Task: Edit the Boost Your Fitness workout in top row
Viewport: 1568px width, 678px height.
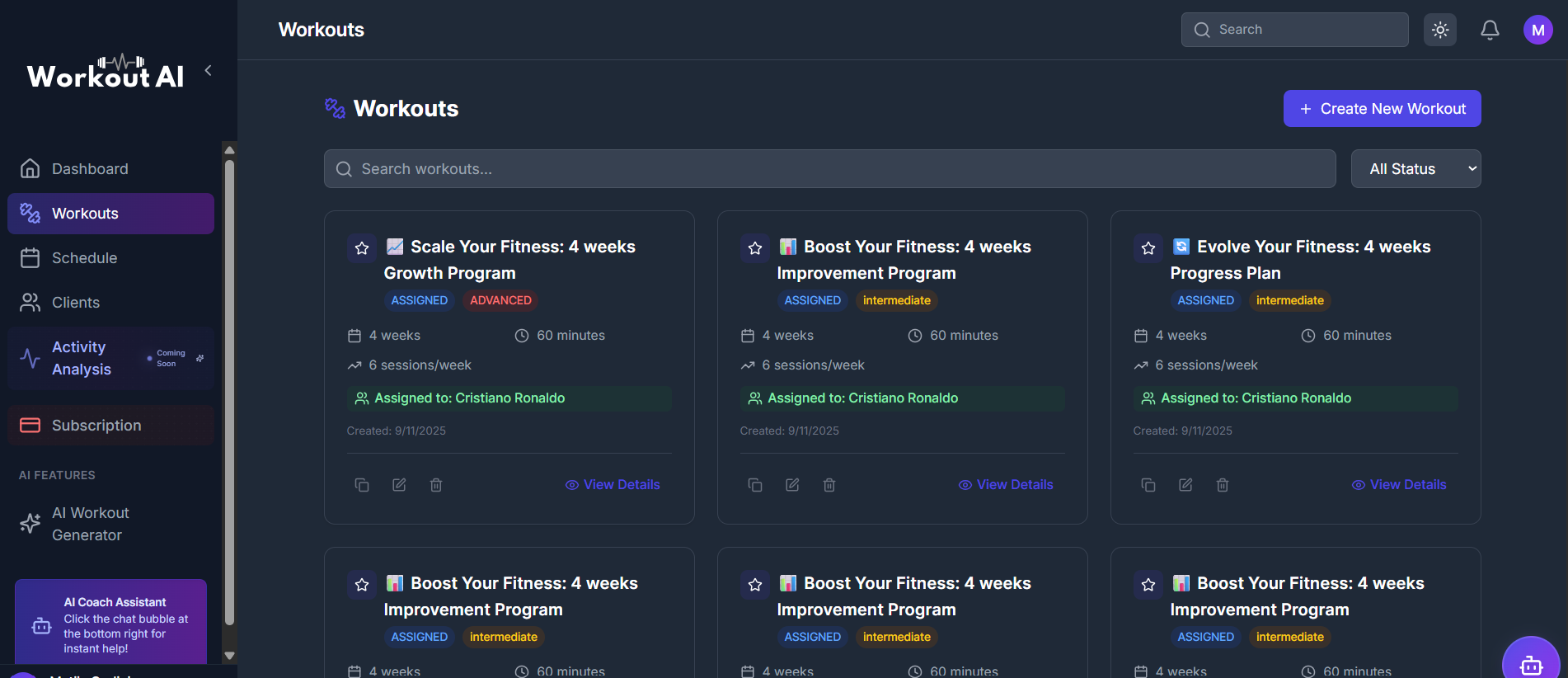Action: point(792,485)
